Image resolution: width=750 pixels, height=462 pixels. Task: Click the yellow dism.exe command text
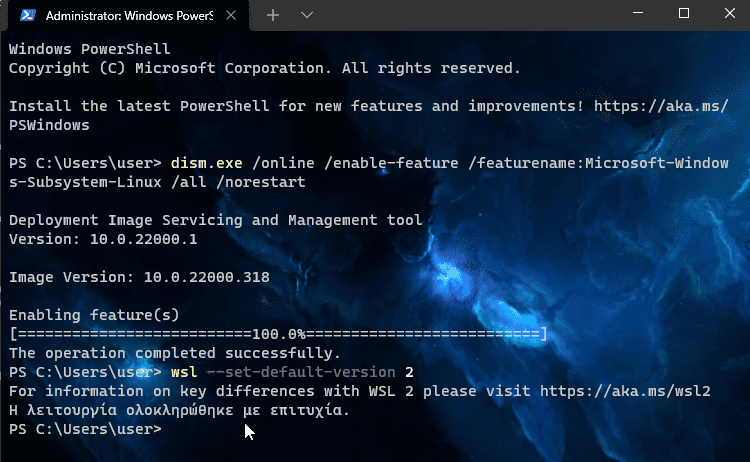pos(207,163)
